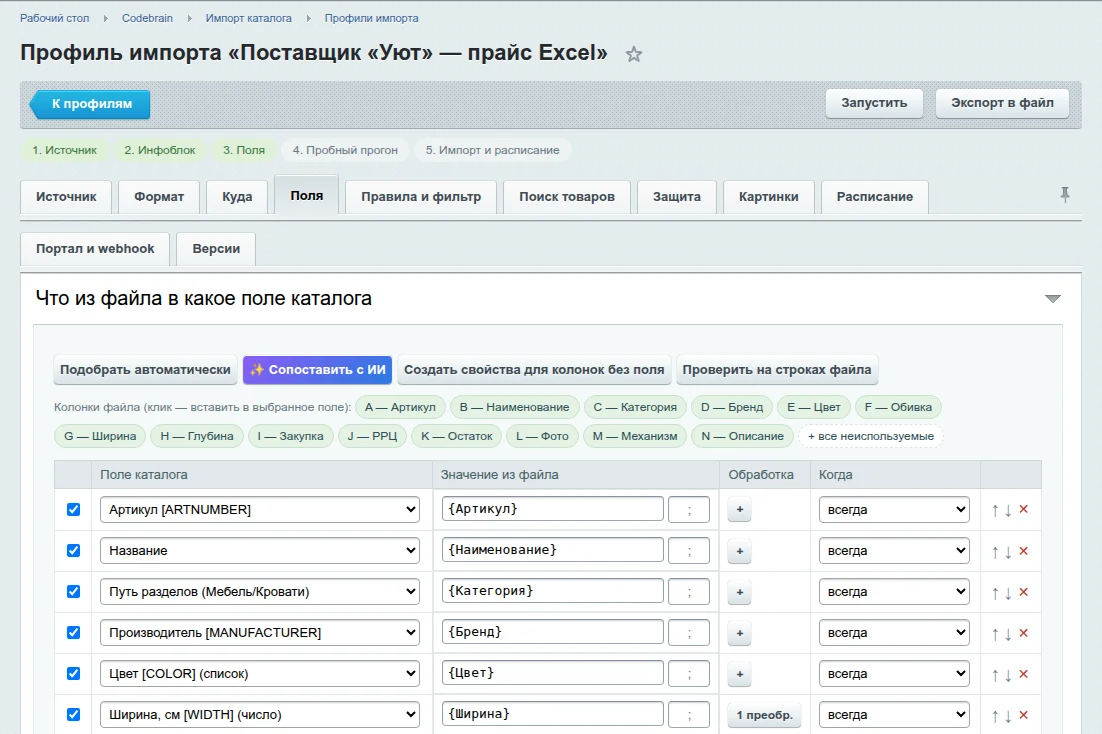Open the '1 преобр.' processing for Ширина
This screenshot has width=1102, height=734.
coord(764,715)
